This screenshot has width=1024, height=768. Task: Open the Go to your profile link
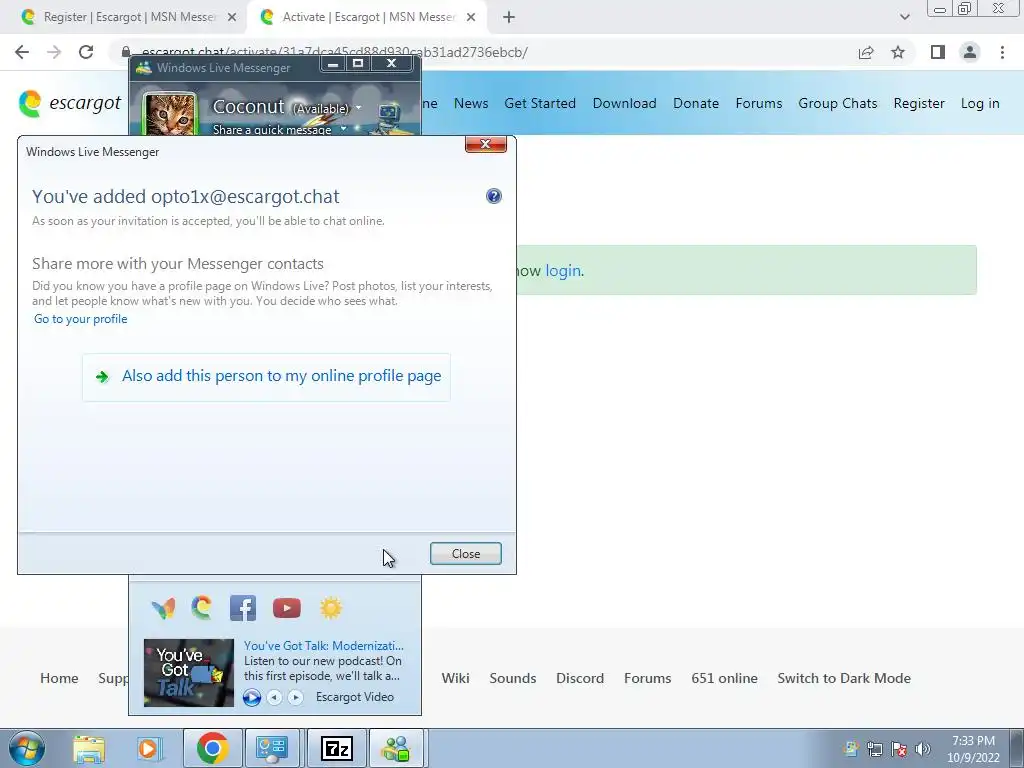80,319
